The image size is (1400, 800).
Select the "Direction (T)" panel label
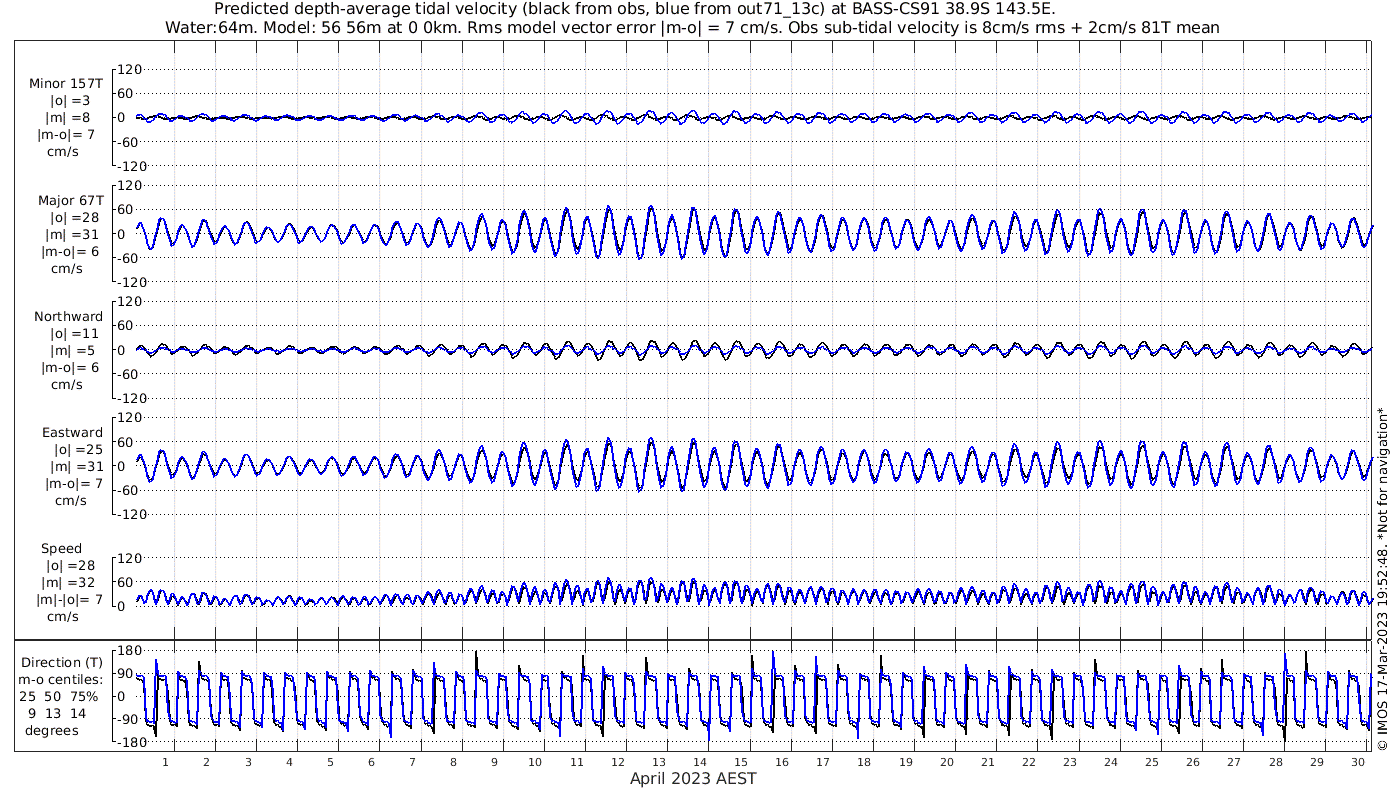pos(62,663)
